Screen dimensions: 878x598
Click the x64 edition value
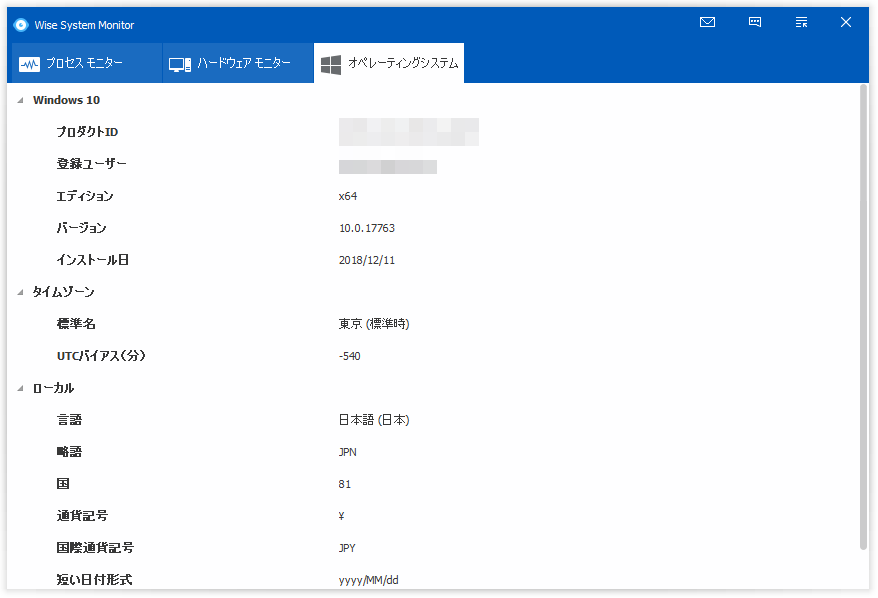click(x=348, y=196)
